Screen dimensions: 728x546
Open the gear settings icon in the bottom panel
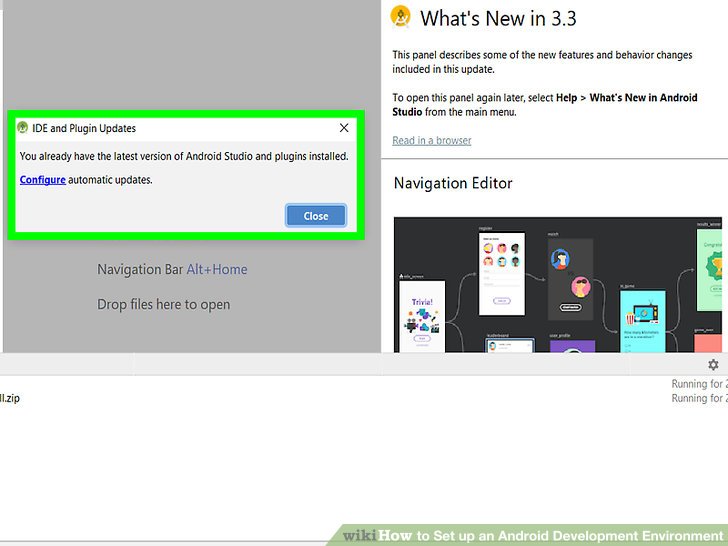coord(713,364)
